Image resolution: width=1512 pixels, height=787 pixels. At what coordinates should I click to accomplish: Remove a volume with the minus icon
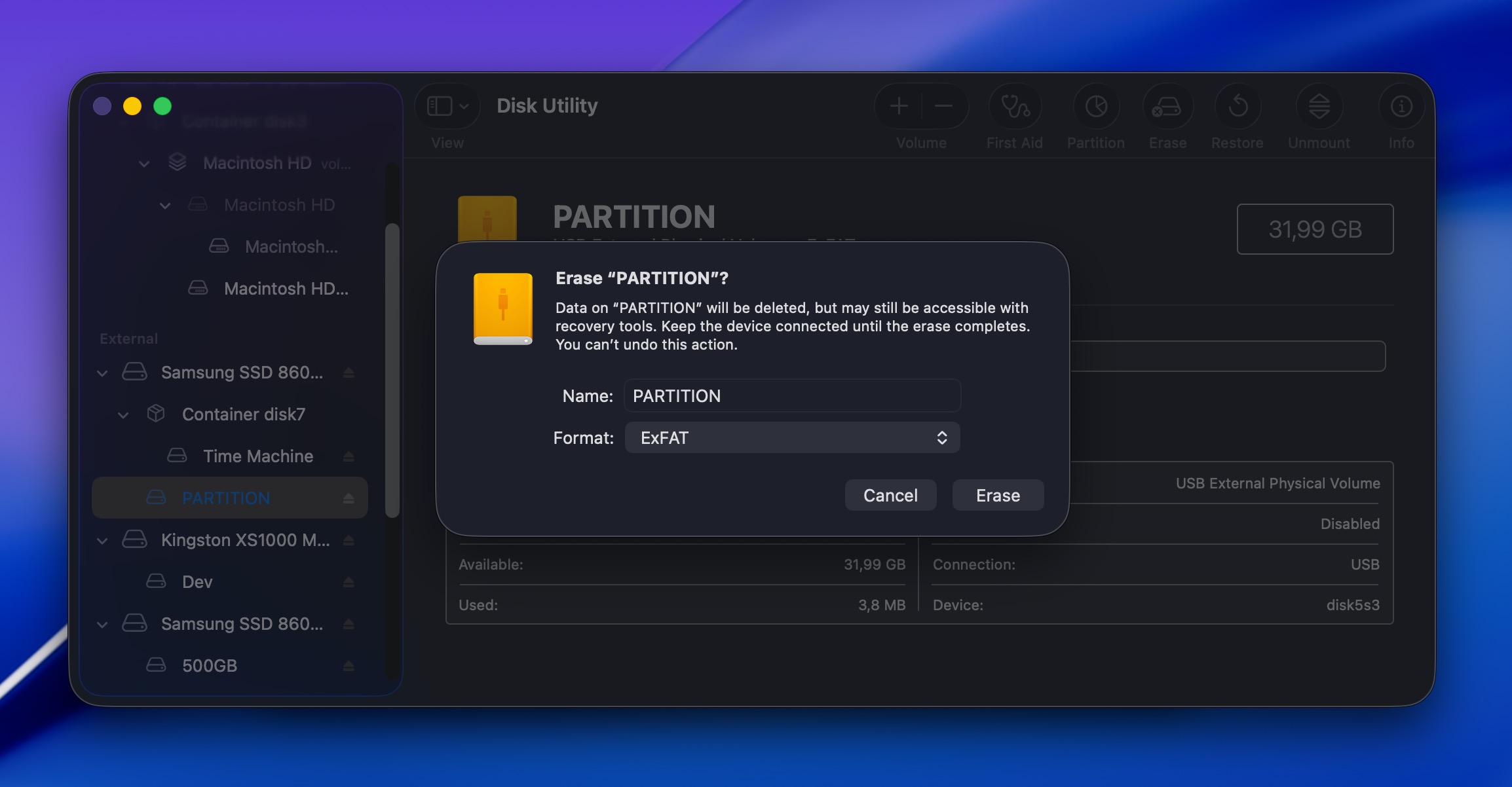pyautogui.click(x=943, y=106)
